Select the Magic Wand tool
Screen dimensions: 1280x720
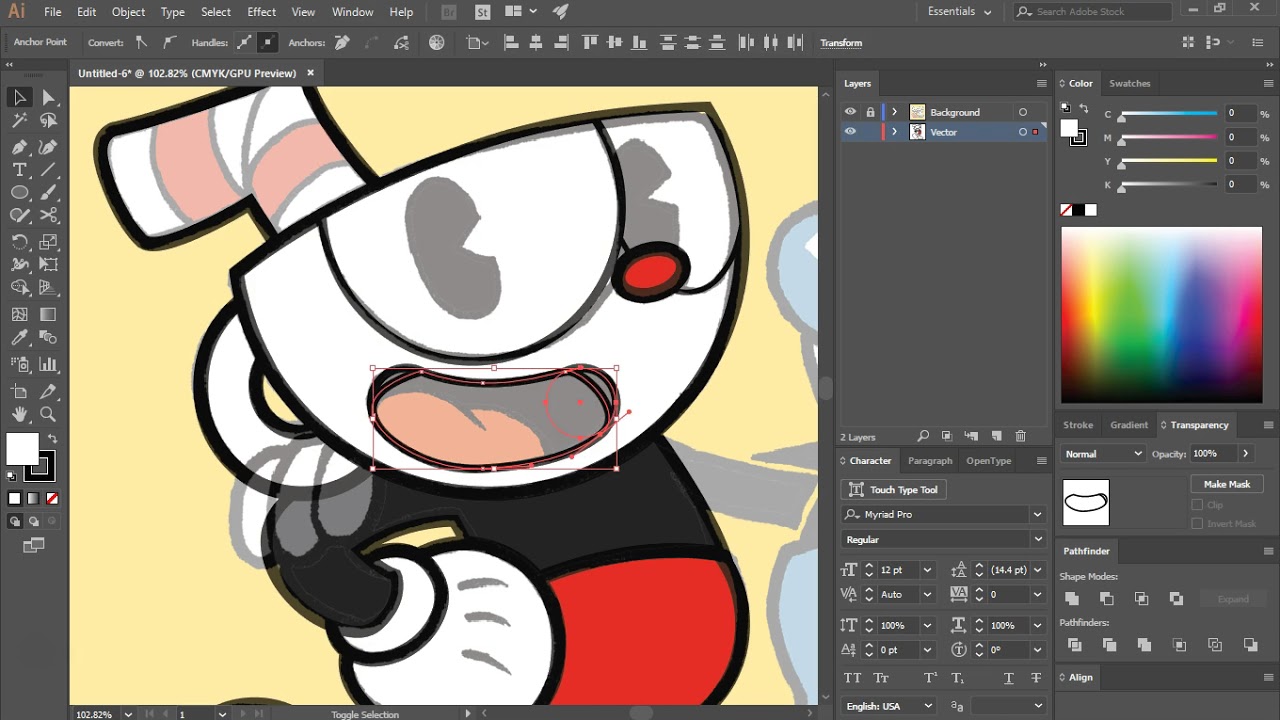(x=19, y=121)
